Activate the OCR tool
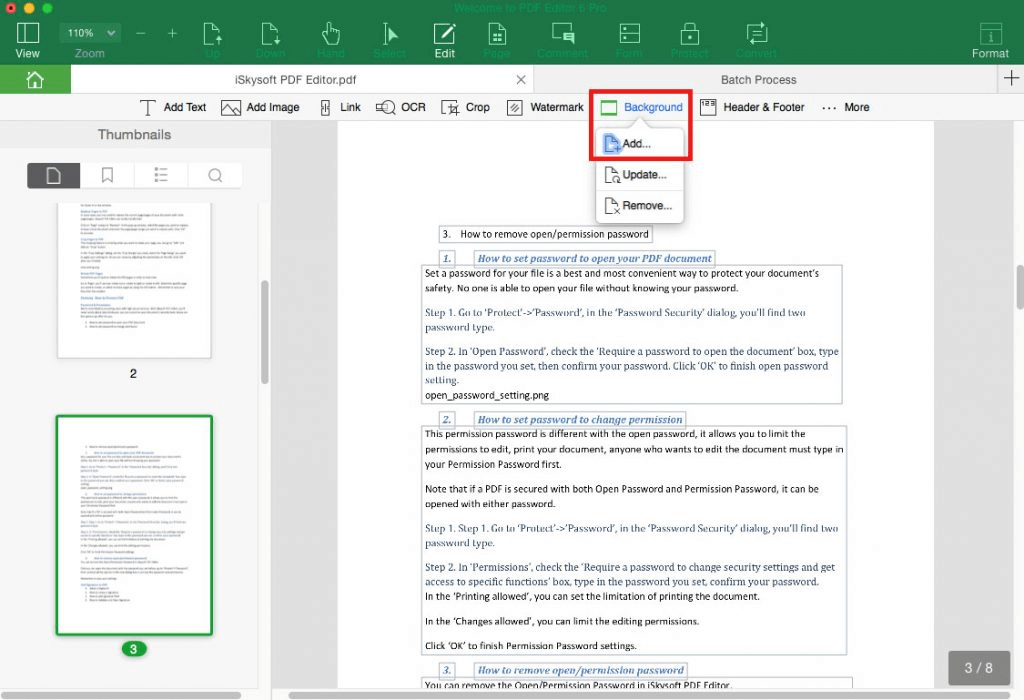Image resolution: width=1024 pixels, height=700 pixels. (x=400, y=107)
